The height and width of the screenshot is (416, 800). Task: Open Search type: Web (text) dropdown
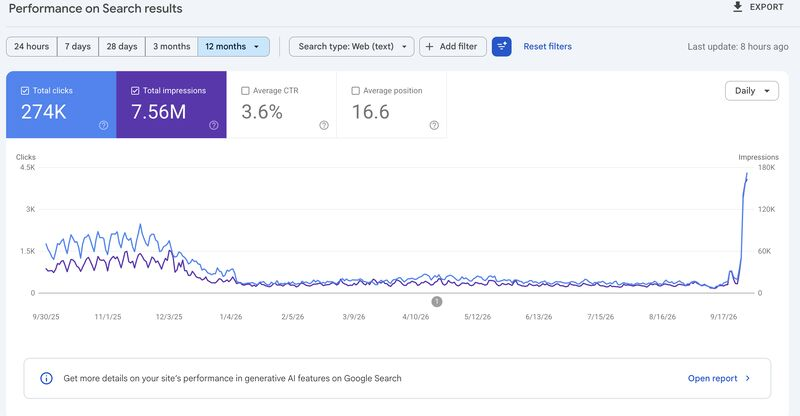pyautogui.click(x=352, y=46)
